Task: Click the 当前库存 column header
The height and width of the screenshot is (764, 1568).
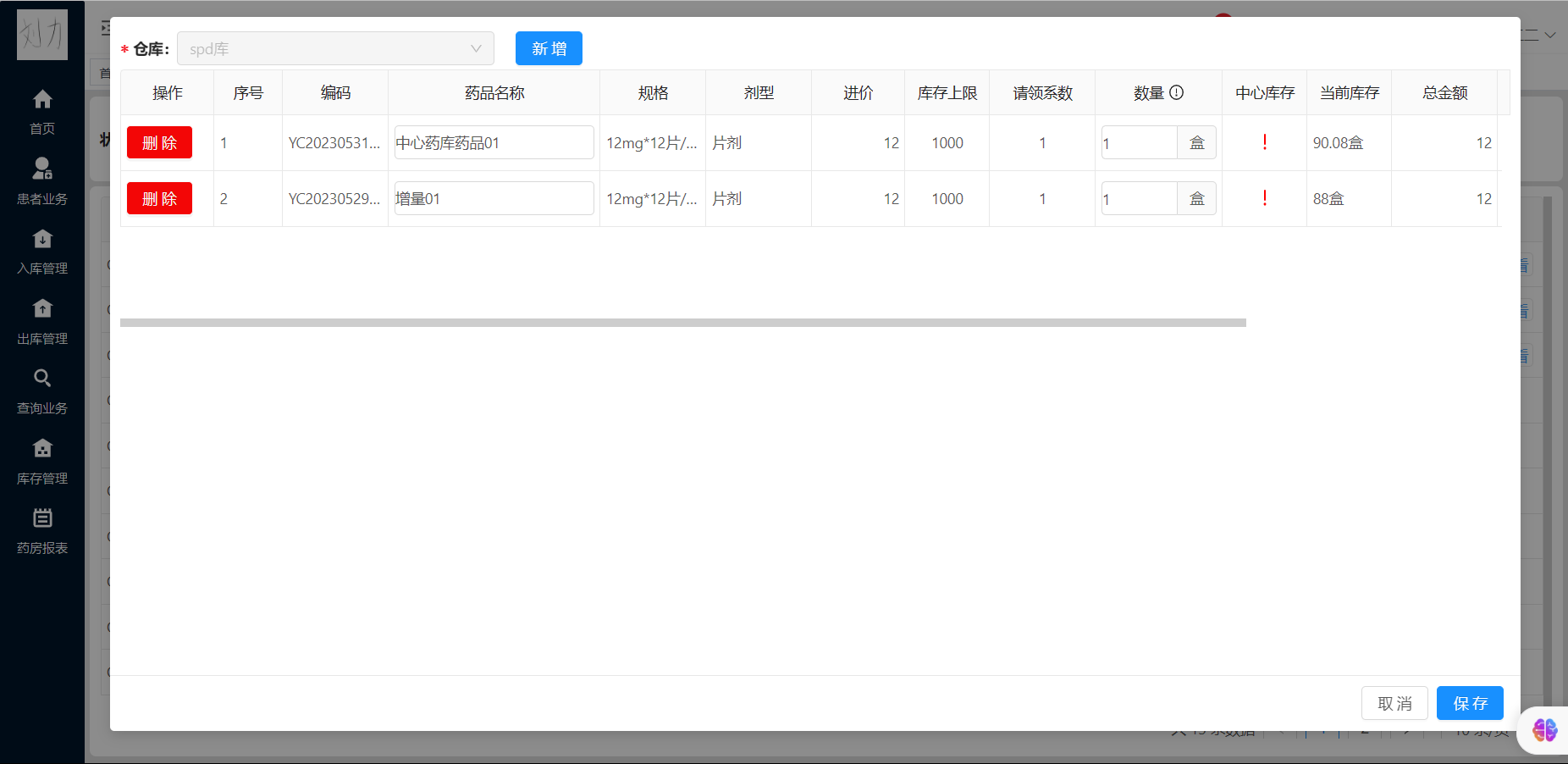Action: 1350,92
